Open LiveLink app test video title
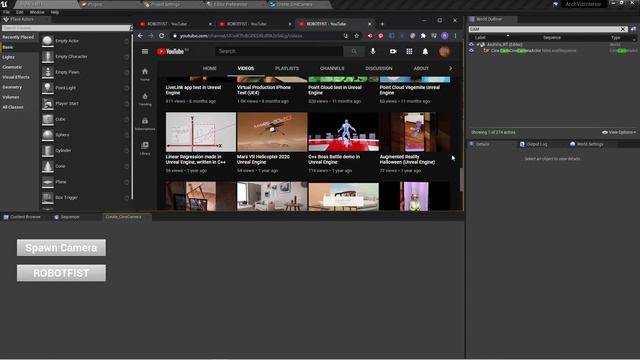 pyautogui.click(x=193, y=90)
